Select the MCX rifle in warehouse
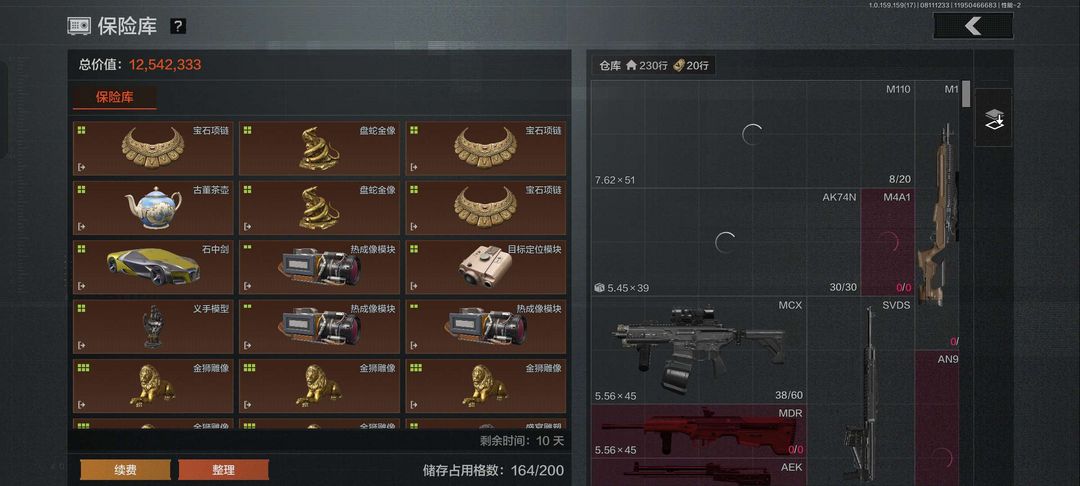The width and height of the screenshot is (1080, 486). pos(698,350)
